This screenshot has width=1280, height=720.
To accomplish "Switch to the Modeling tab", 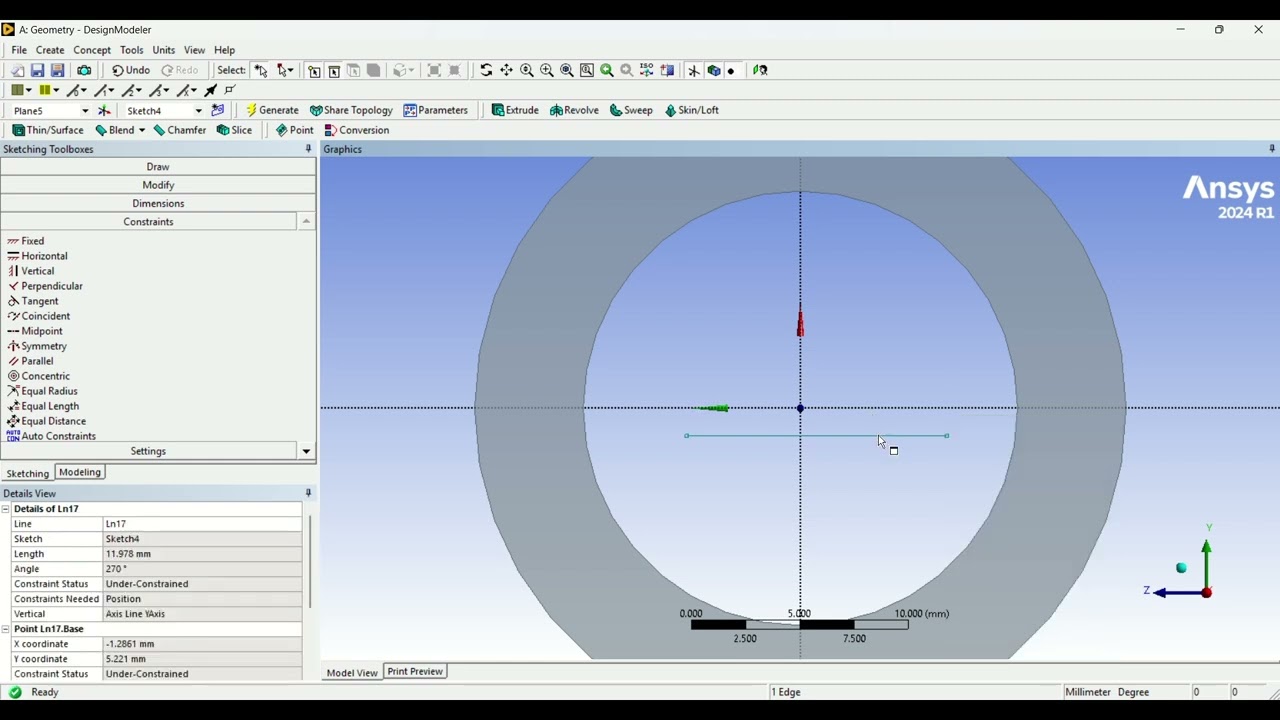I will [x=79, y=472].
